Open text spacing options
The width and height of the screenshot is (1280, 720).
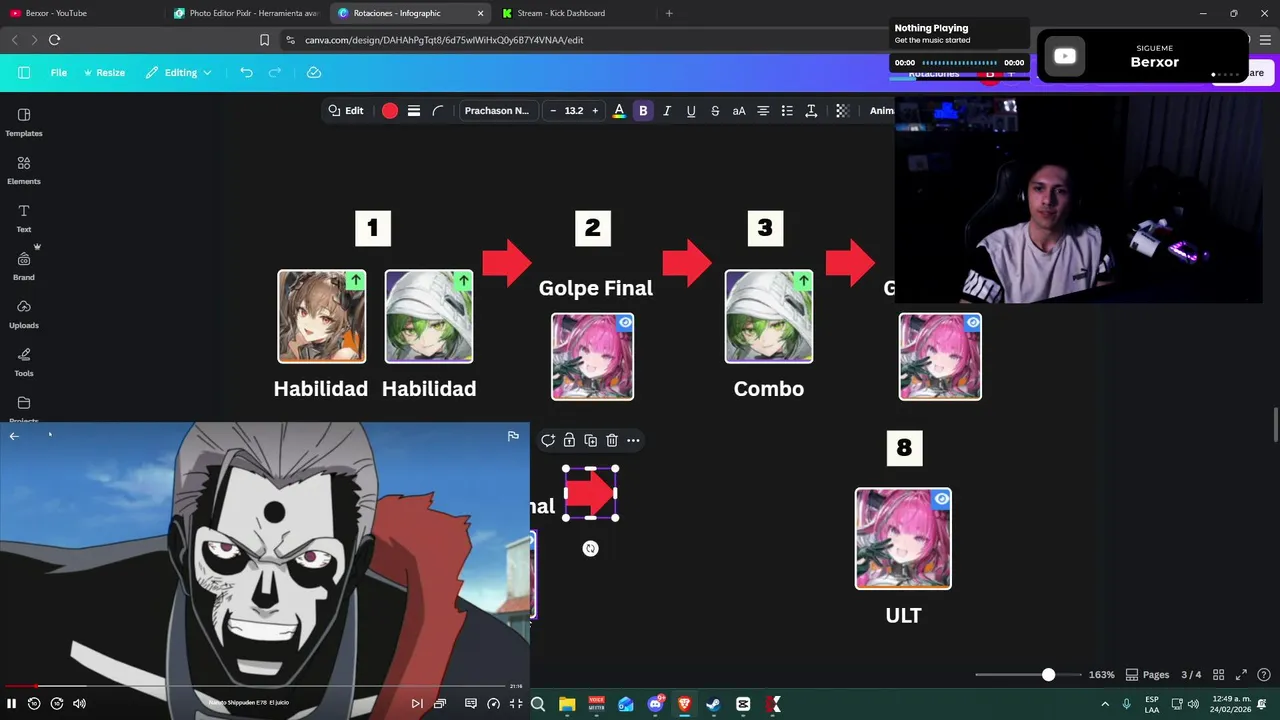click(811, 111)
